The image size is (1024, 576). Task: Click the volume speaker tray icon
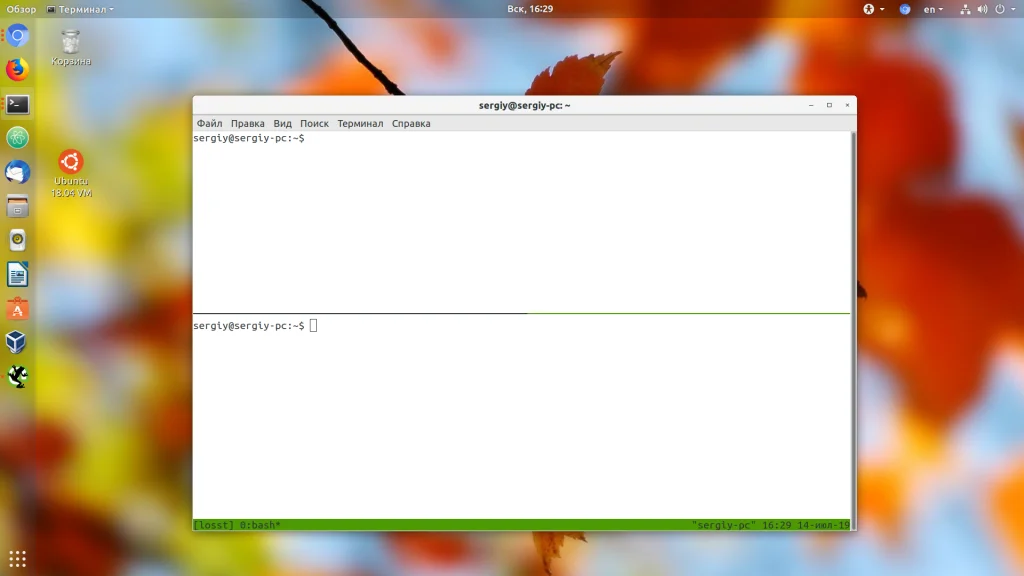pyautogui.click(x=982, y=9)
